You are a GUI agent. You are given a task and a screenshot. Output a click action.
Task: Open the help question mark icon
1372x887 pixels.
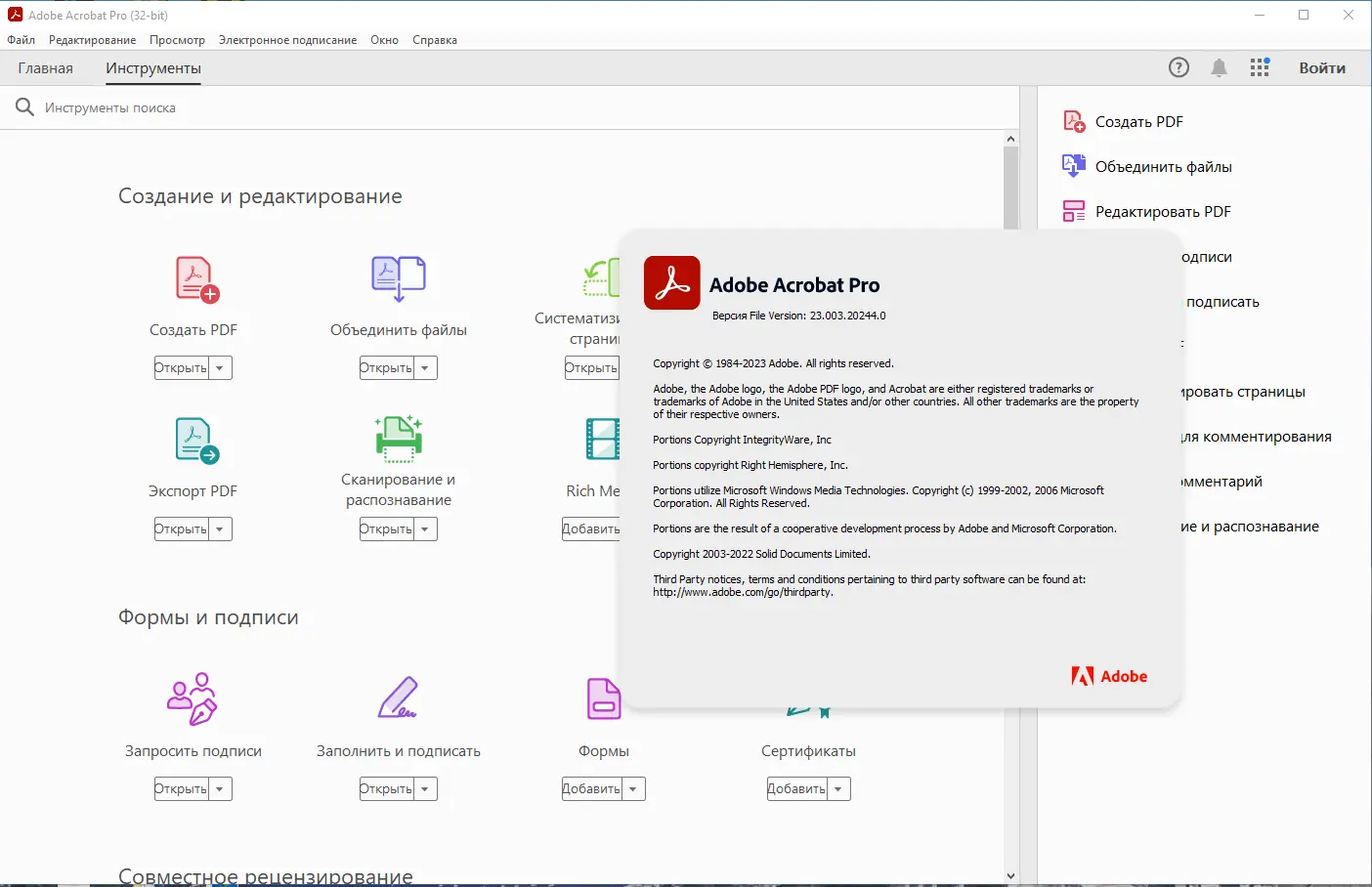1179,67
